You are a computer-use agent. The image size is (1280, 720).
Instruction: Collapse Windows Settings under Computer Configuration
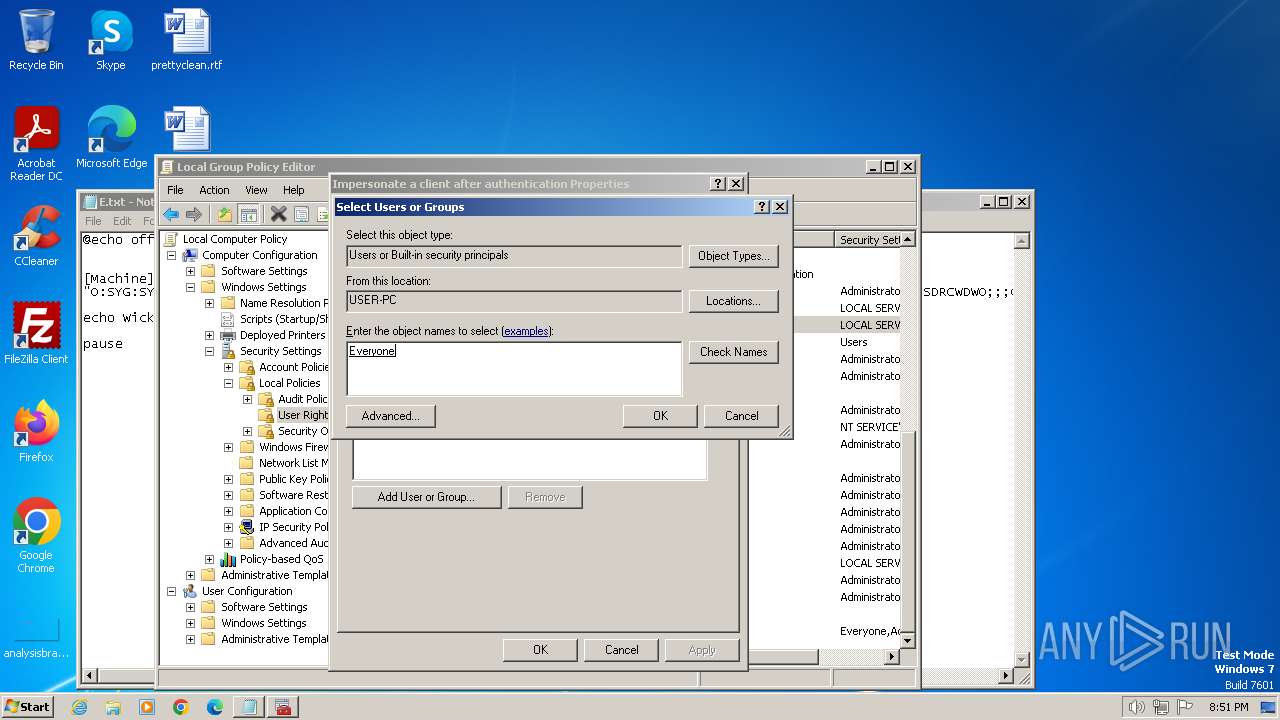(x=190, y=287)
